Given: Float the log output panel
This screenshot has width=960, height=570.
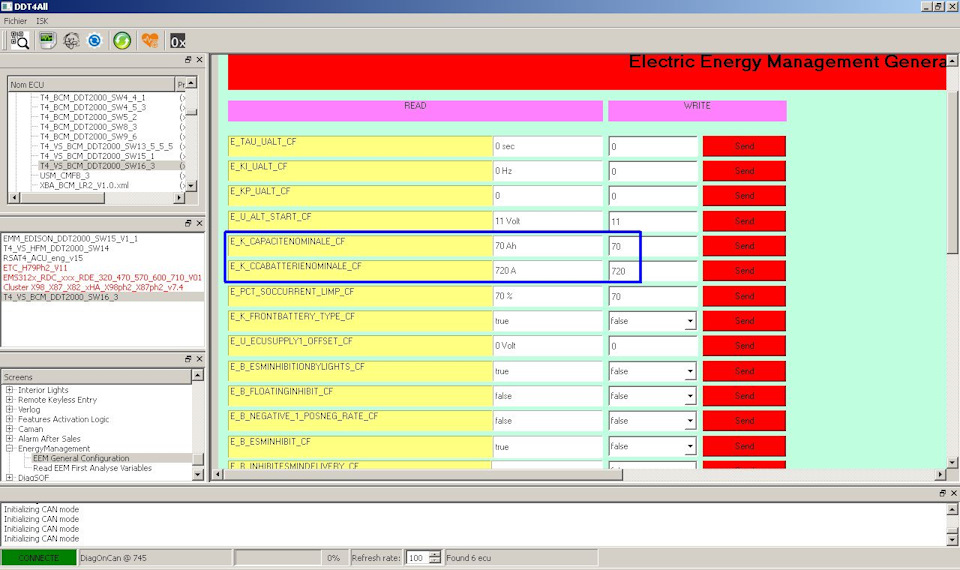Looking at the screenshot, I should [x=942, y=493].
